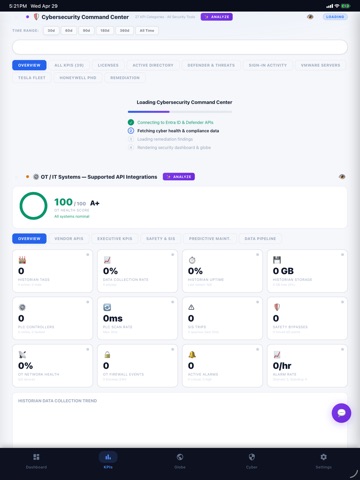Switch to the Licenses tab
The image size is (360, 480).
(108, 65)
